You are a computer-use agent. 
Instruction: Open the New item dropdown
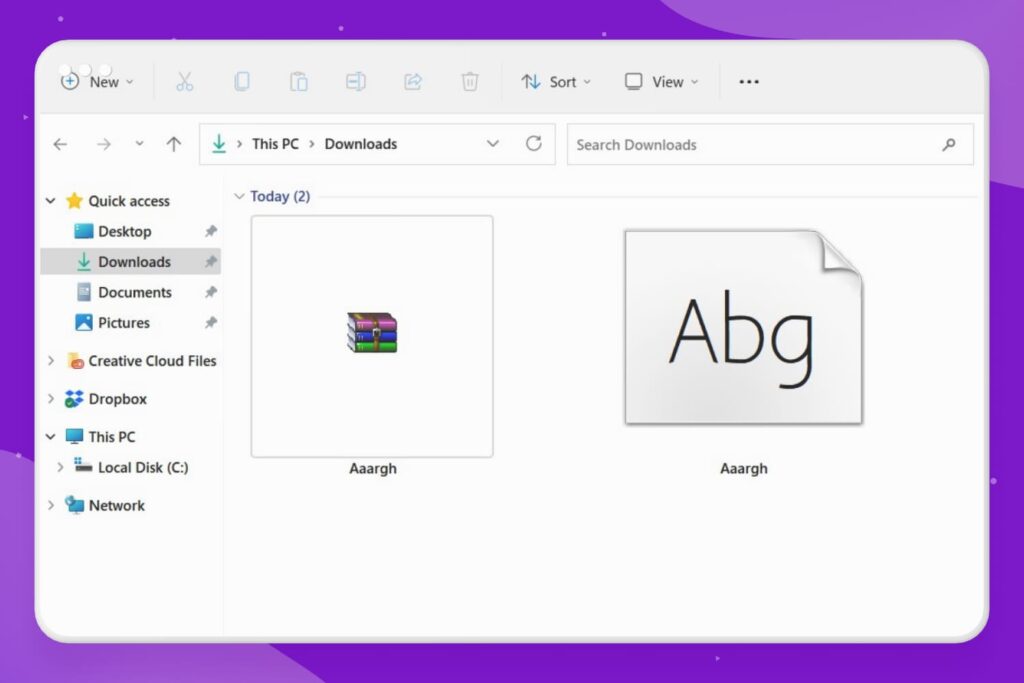[98, 82]
